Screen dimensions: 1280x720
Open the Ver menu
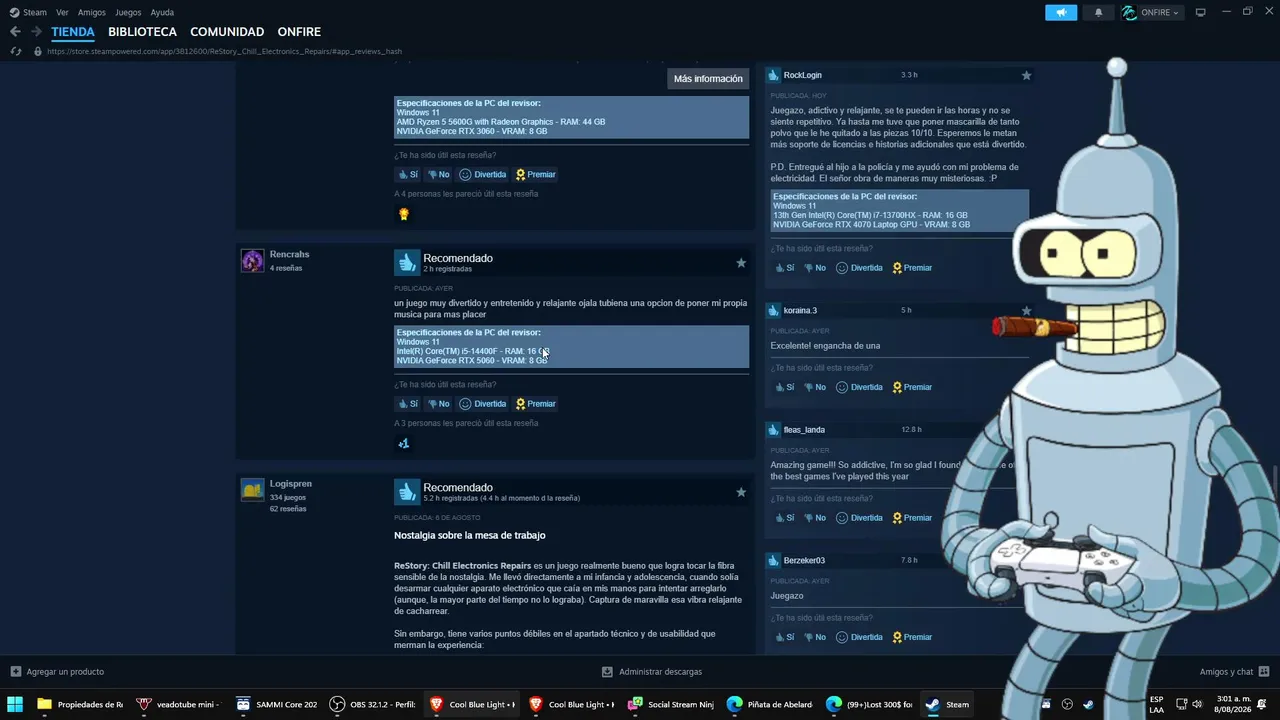pos(62,12)
